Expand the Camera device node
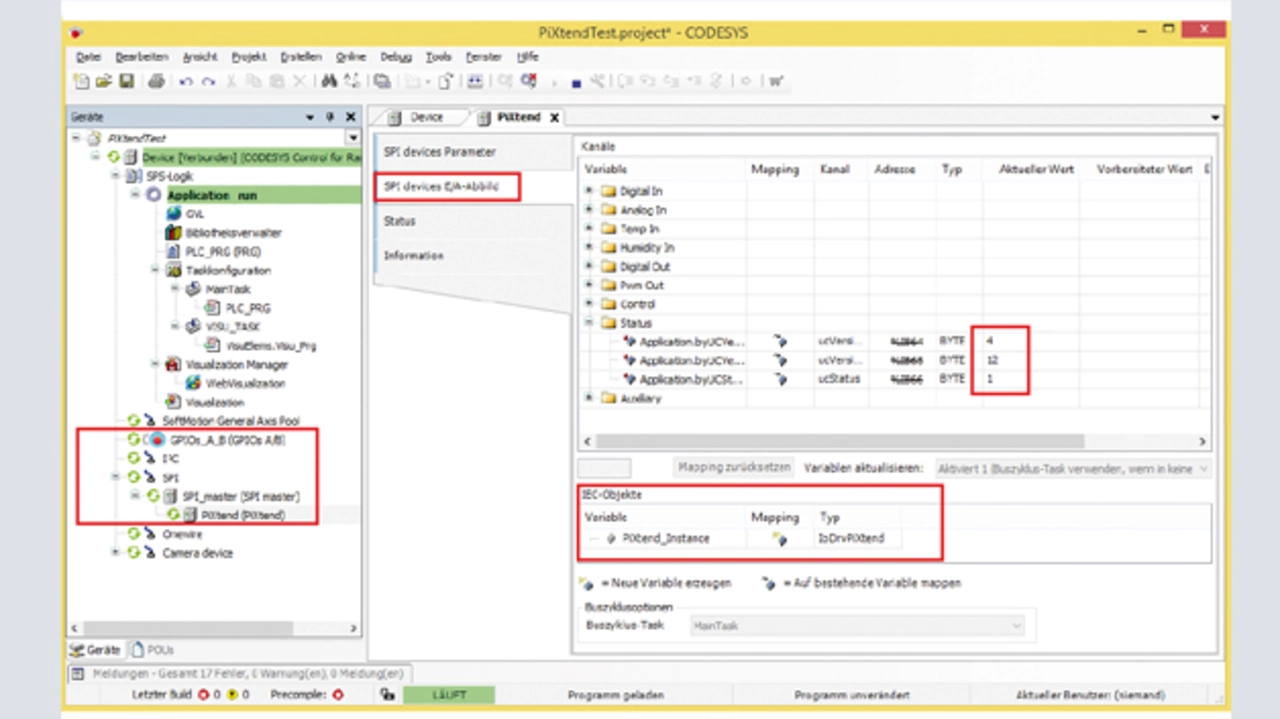Viewport: 1280px width, 719px height. click(x=116, y=553)
